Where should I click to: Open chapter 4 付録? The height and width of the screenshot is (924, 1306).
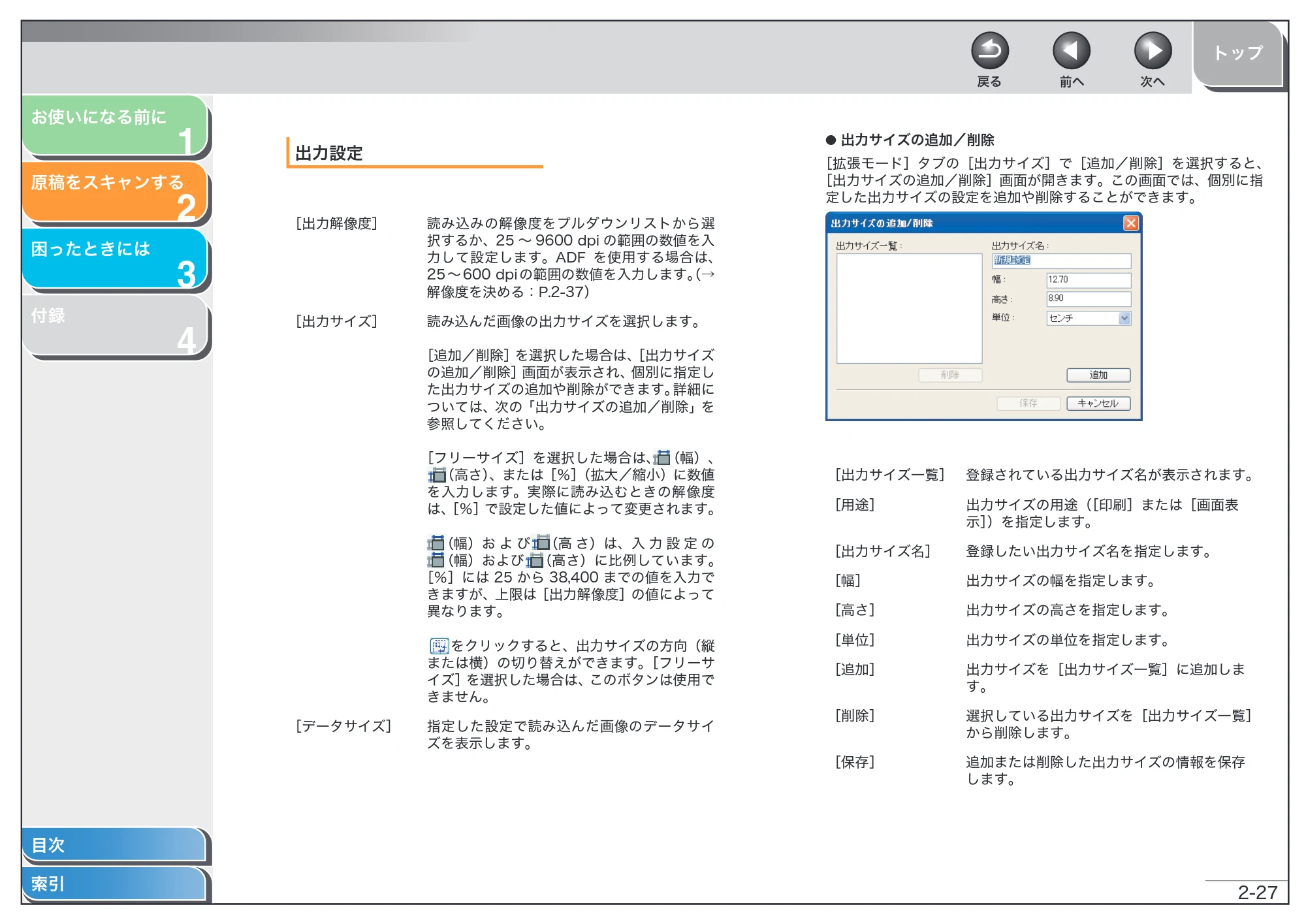click(x=115, y=325)
